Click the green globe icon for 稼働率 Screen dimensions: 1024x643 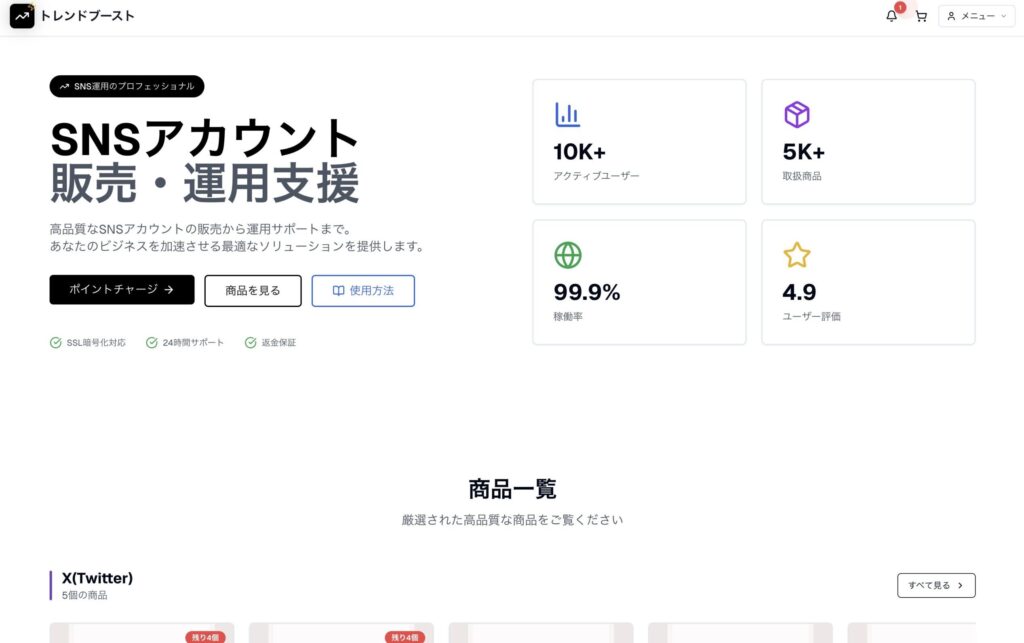tap(567, 255)
